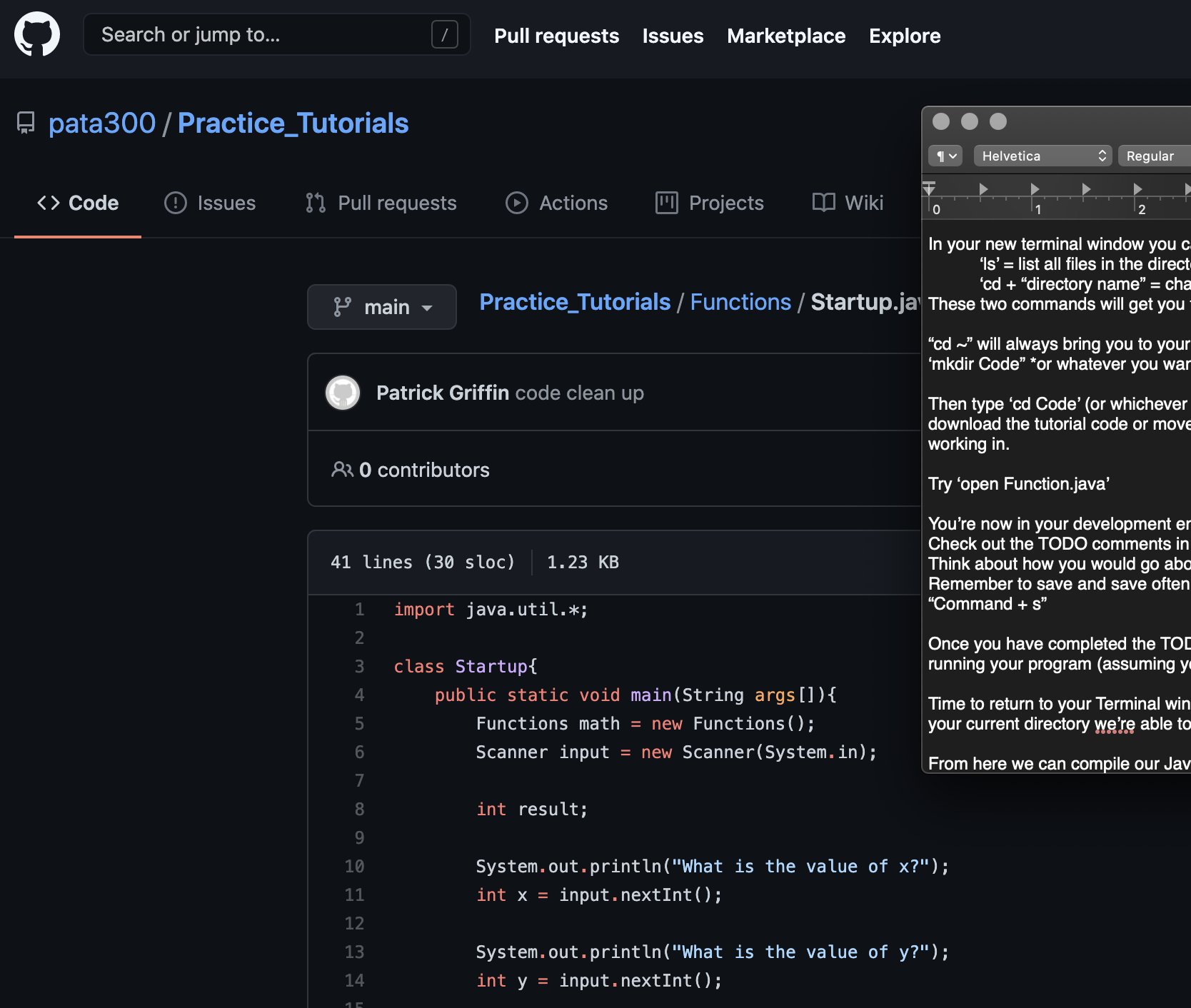Click the Startup.java filename in breadcrumb
The height and width of the screenshot is (1008, 1191).
coord(865,302)
